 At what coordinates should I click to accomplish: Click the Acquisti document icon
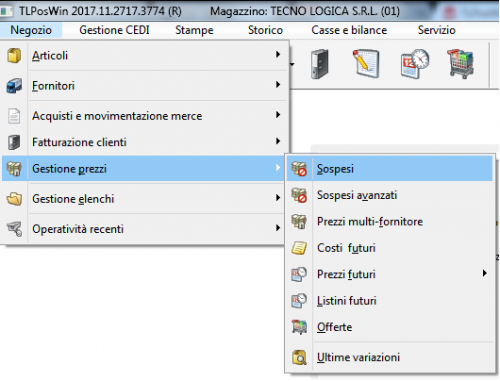[x=14, y=116]
